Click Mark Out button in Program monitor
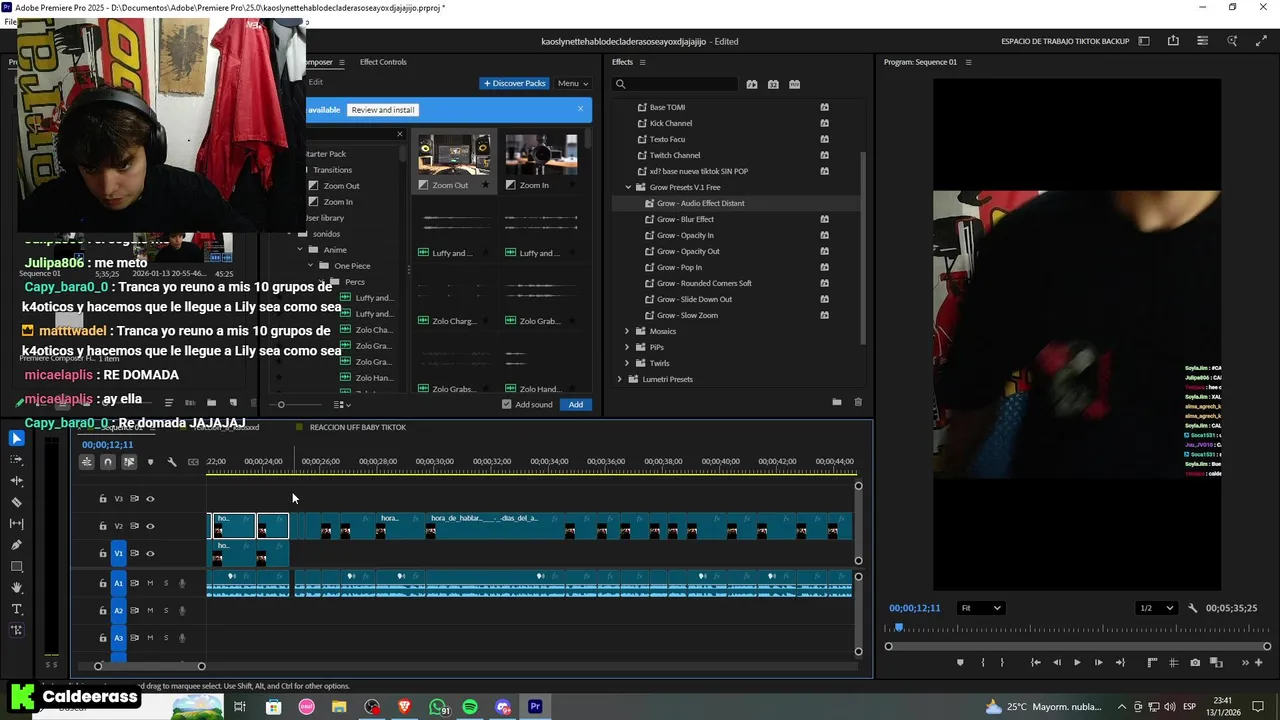 click(x=1002, y=662)
